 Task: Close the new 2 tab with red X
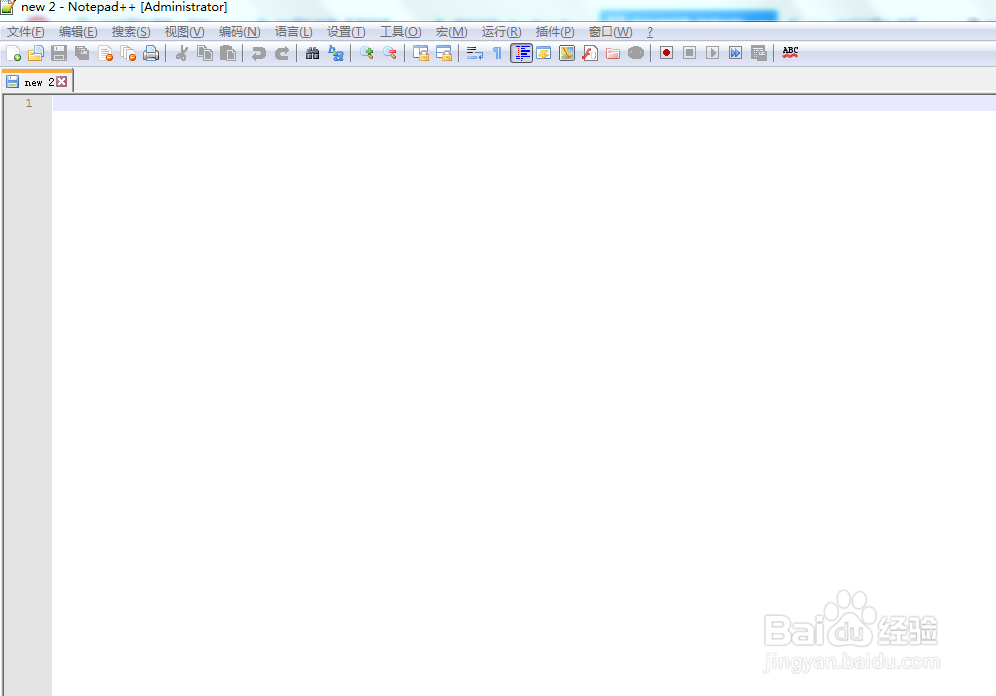[x=62, y=81]
